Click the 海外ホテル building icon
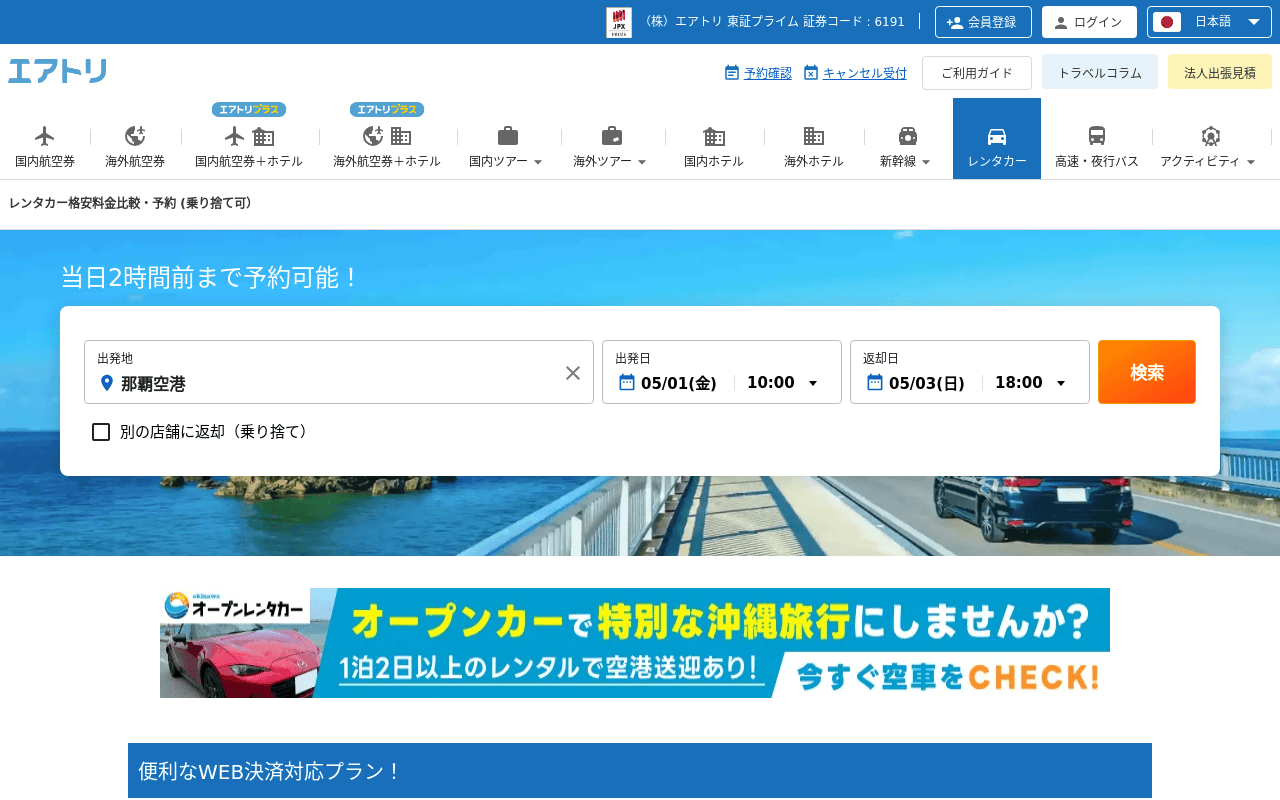This screenshot has width=1280, height=800. 814,136
